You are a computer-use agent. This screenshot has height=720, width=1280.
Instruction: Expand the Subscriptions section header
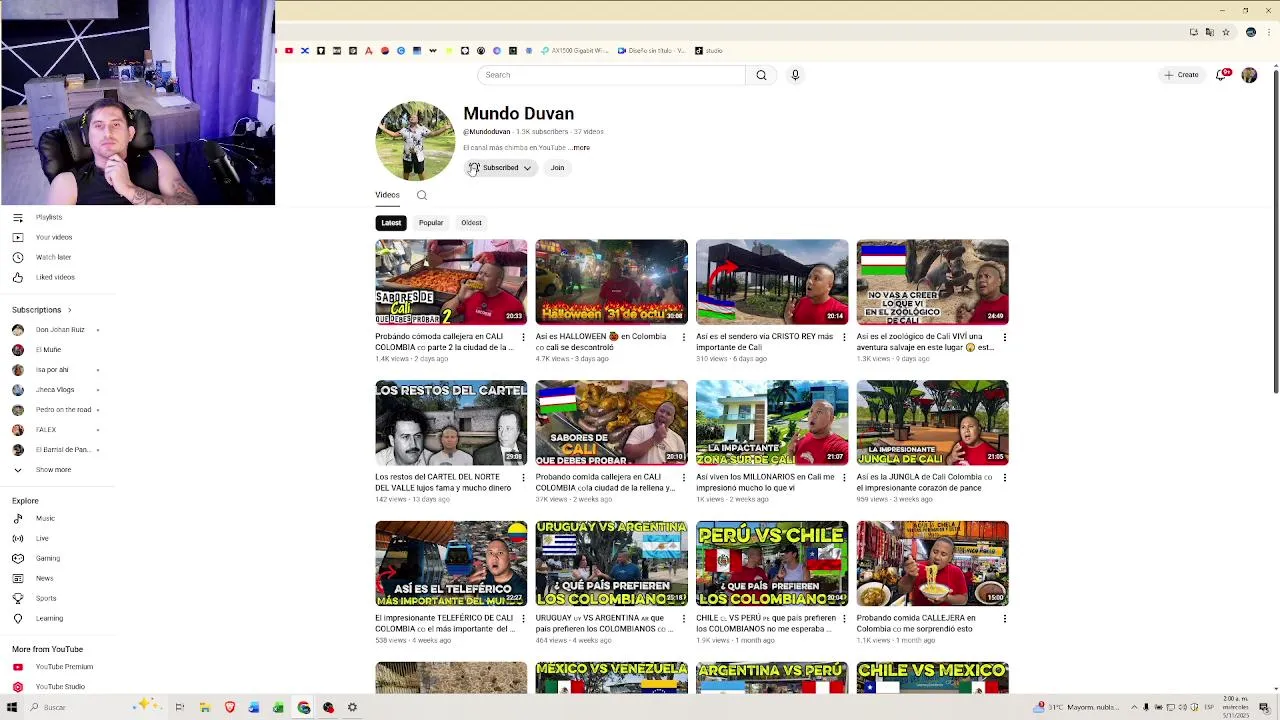click(x=42, y=310)
